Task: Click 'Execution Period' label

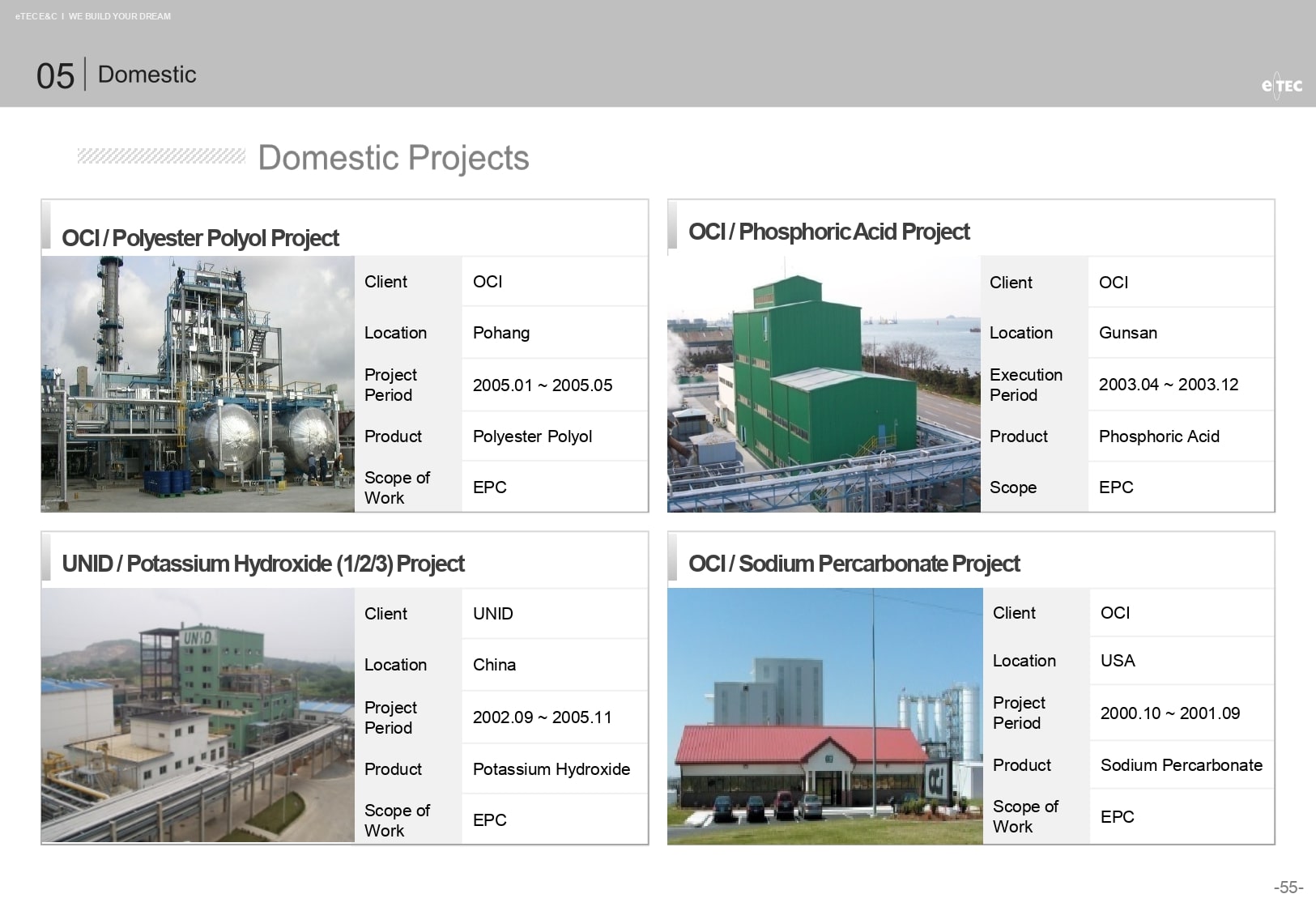Action: (x=1026, y=385)
